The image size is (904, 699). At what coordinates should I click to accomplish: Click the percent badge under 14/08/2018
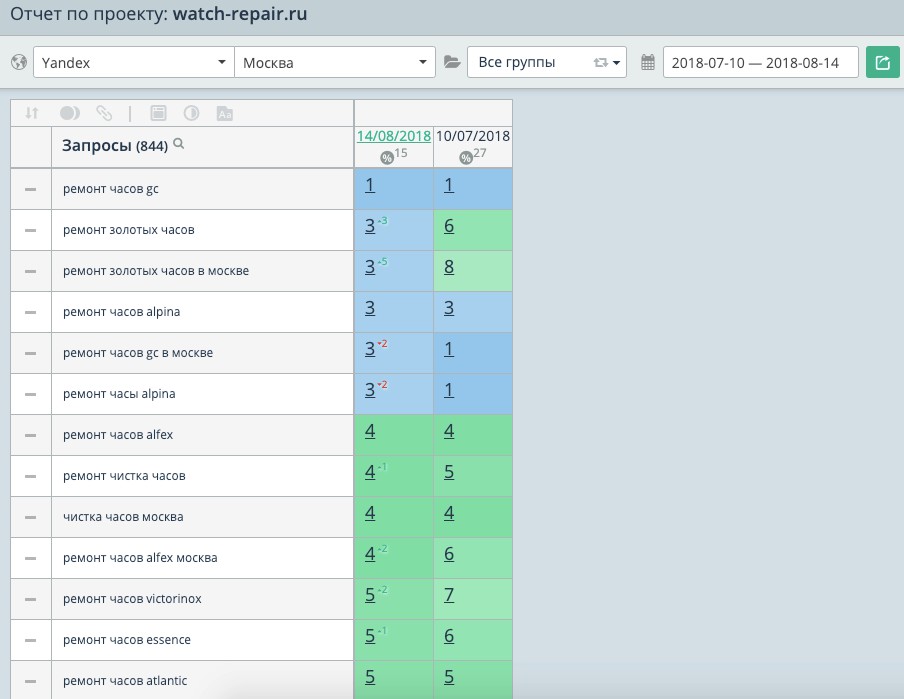tap(387, 157)
